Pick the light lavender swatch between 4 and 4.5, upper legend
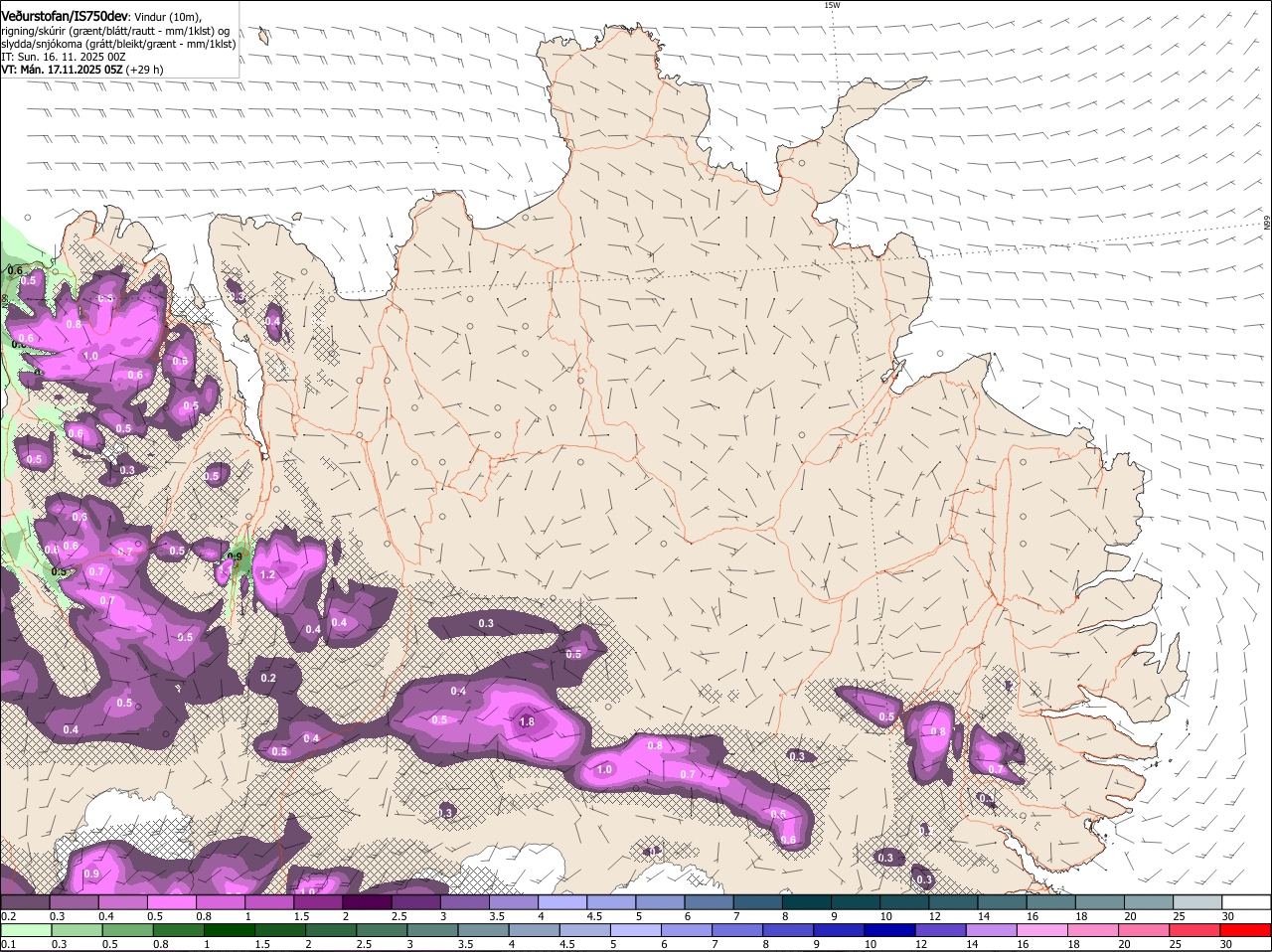Image resolution: width=1272 pixels, height=952 pixels. pos(564,902)
